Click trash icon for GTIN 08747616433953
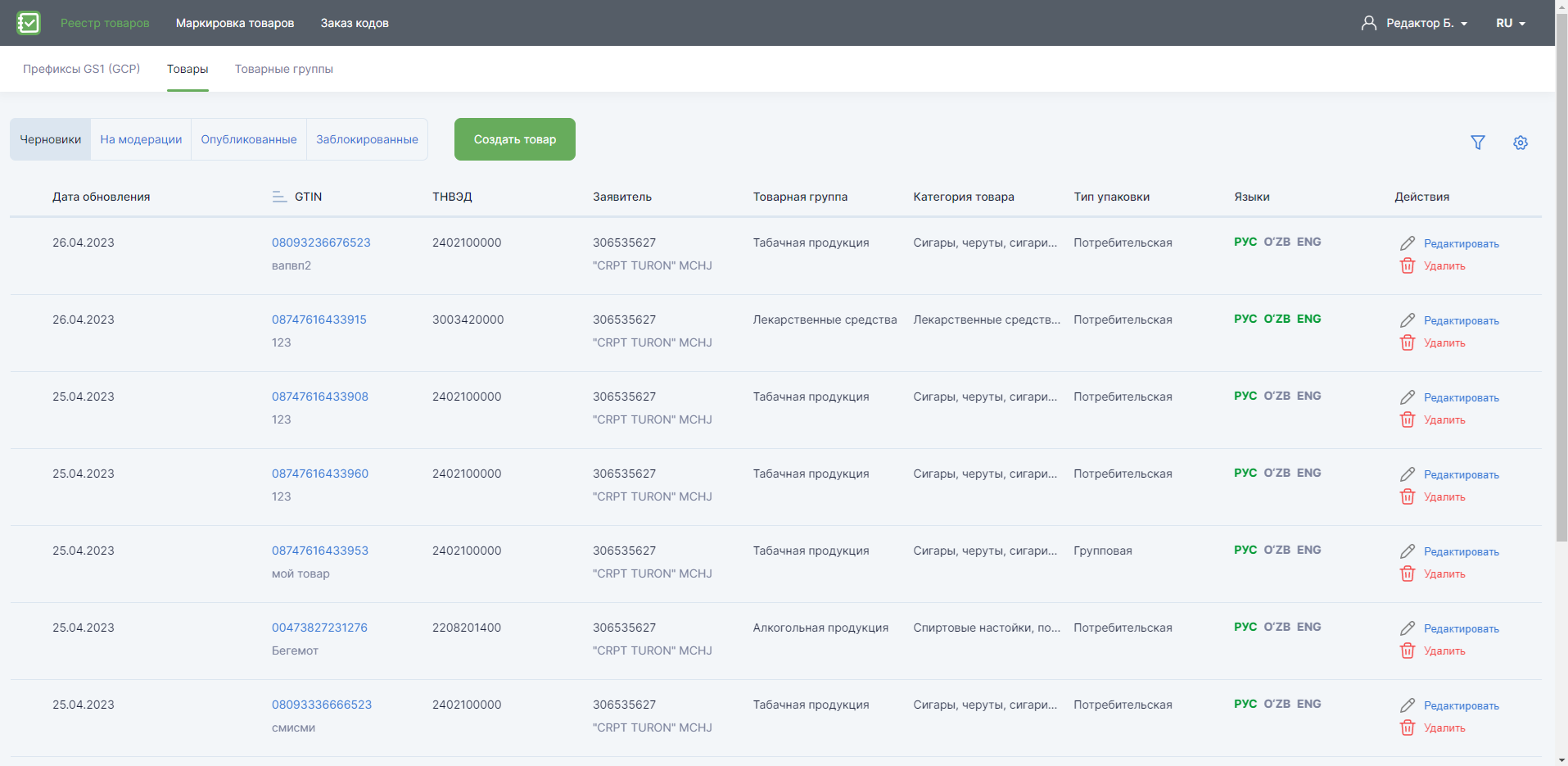 1408,573
